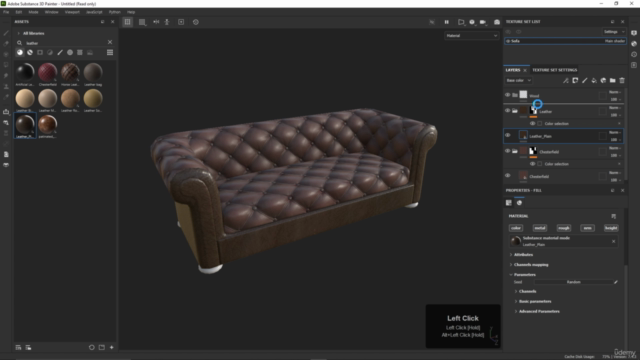
Task: Toggle the nrm channel button
Action: (x=587, y=228)
